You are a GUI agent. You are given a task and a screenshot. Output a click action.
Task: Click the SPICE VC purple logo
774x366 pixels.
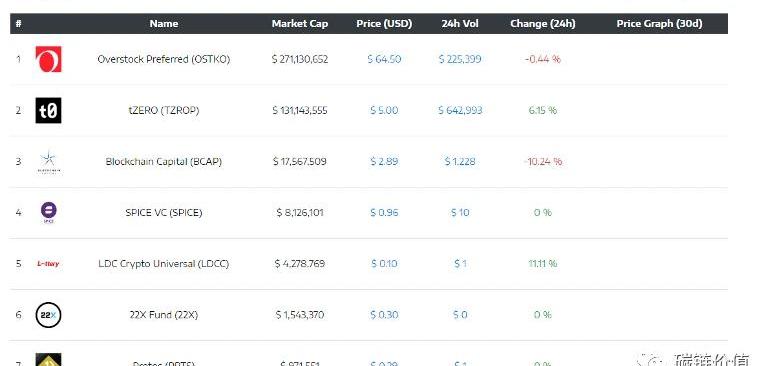[x=48, y=212]
